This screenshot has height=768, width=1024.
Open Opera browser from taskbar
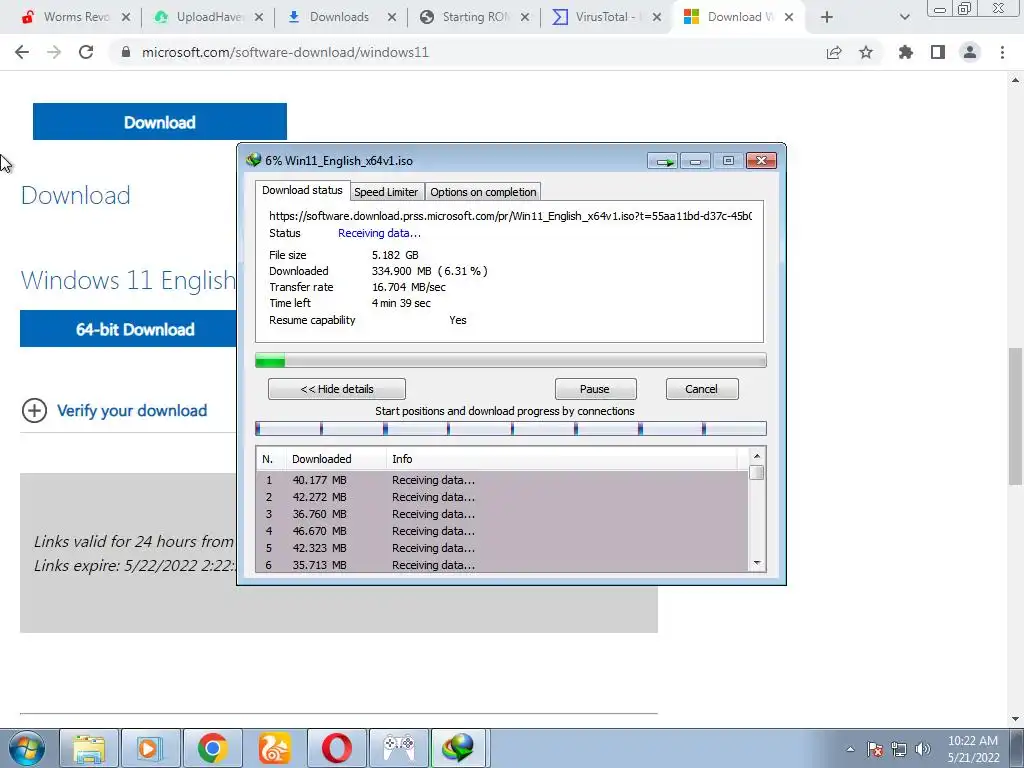(336, 748)
